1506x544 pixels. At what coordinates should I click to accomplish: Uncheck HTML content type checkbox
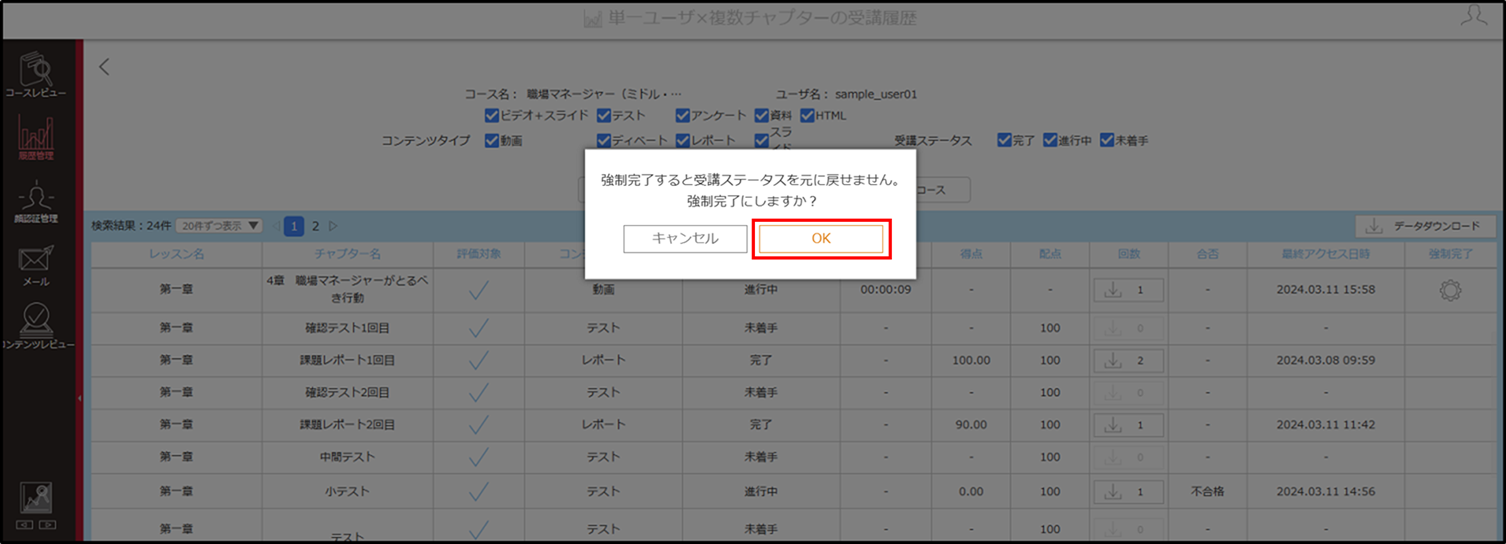[x=807, y=116]
